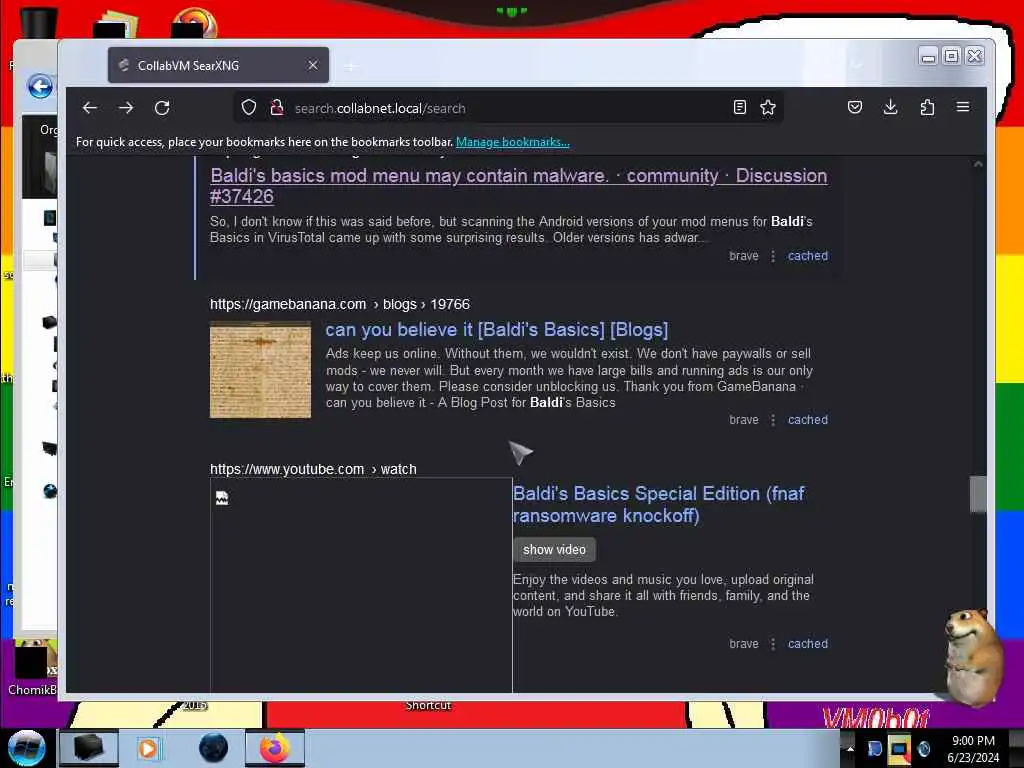This screenshot has height=768, width=1024.
Task: Select the CollabVM SearXNG tab
Action: (x=218, y=65)
